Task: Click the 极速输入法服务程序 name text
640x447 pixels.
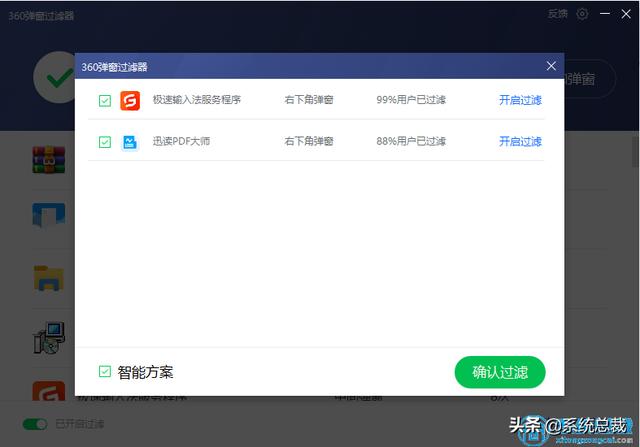Action: (x=197, y=100)
